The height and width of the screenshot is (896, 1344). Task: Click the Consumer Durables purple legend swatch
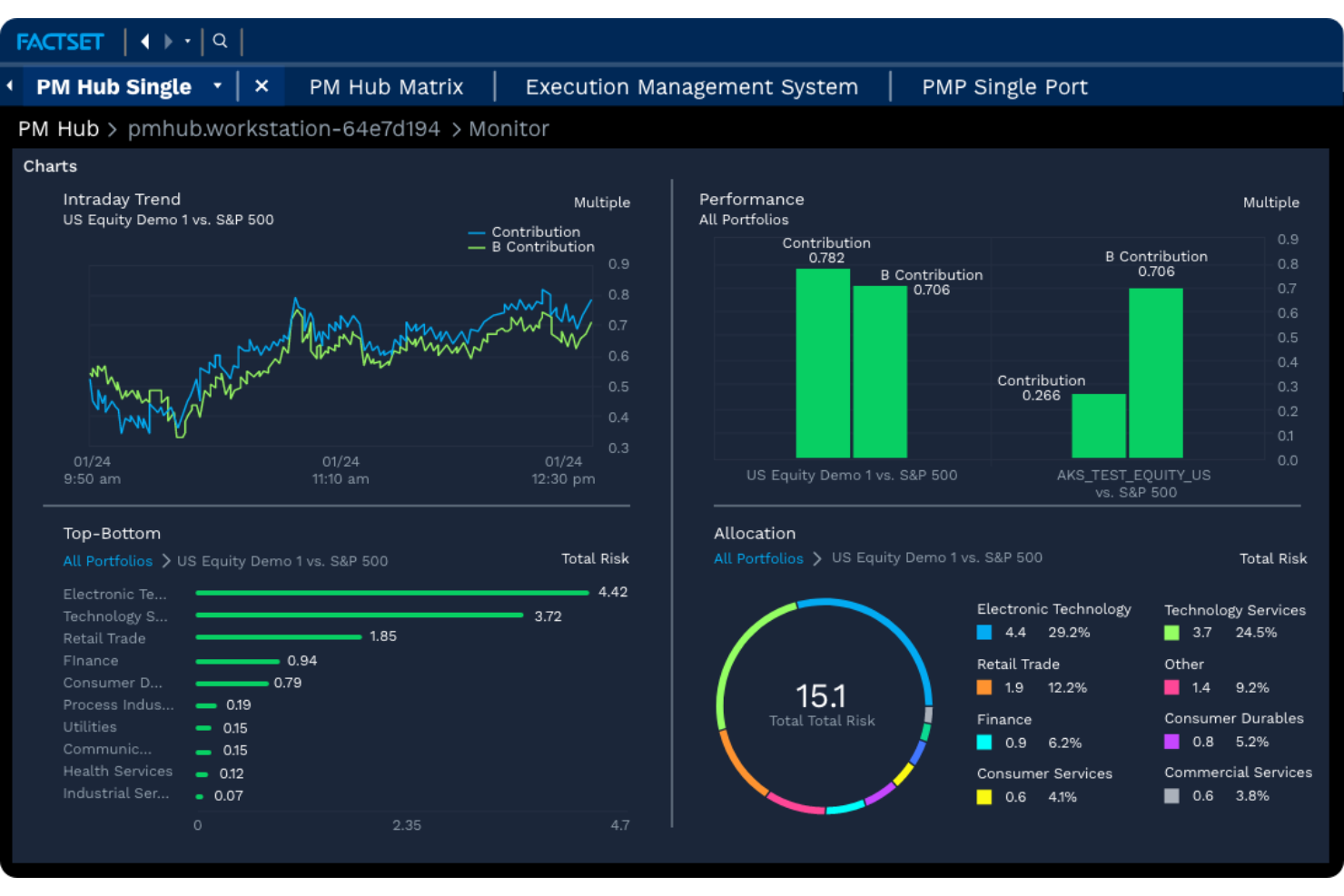coord(1171,742)
